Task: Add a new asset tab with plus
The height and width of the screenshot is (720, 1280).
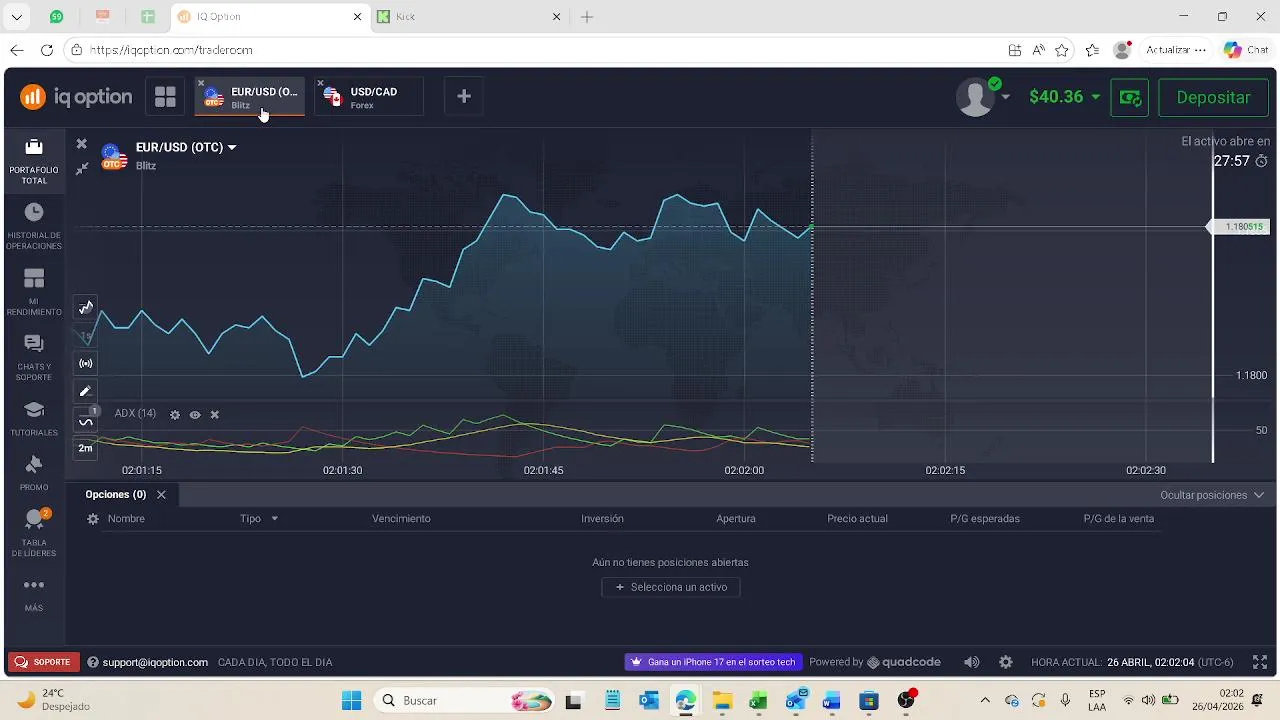Action: pyautogui.click(x=464, y=97)
